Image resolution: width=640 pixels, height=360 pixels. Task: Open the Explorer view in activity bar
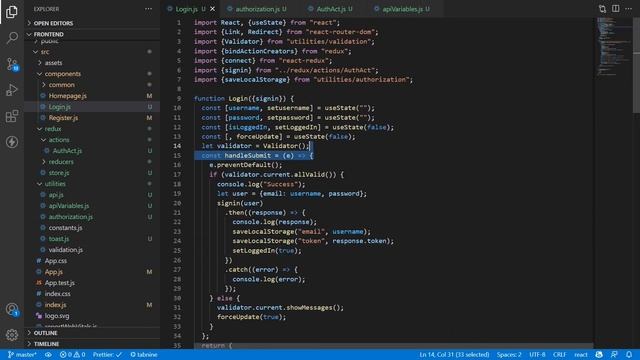[x=11, y=11]
